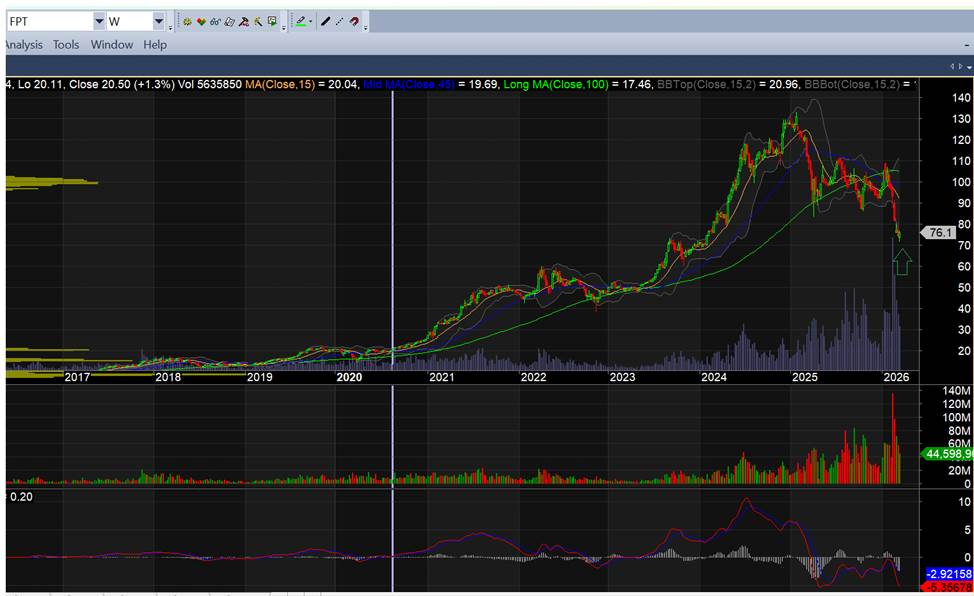
Task: Click the 2017 label on time axis
Action: [77, 377]
